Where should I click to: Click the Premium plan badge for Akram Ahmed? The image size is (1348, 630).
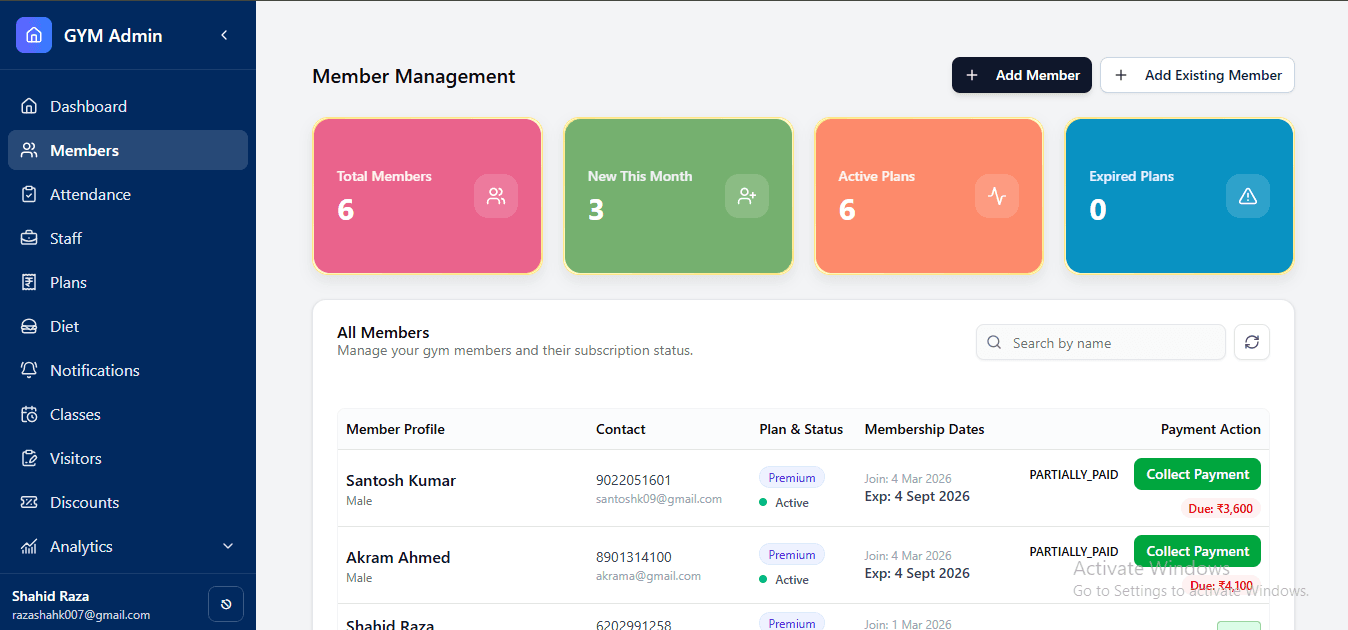pos(791,554)
